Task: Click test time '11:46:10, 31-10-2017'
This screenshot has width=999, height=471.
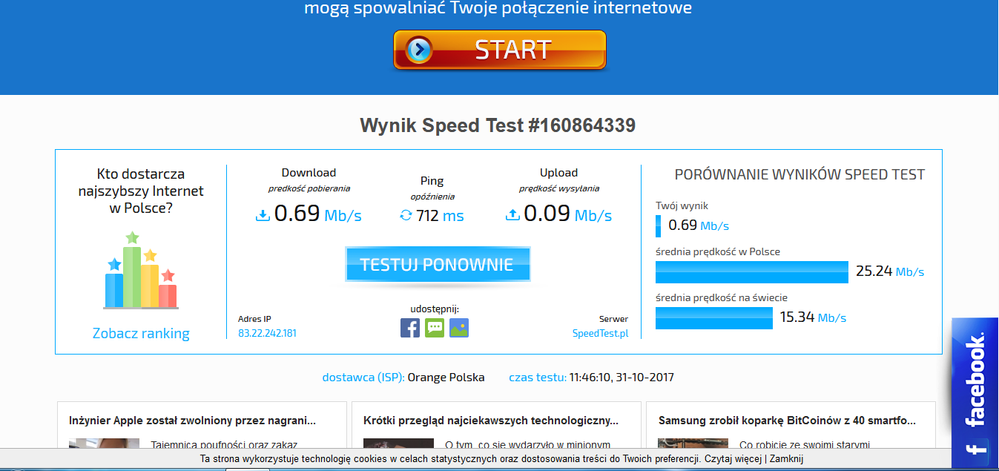Action: (622, 377)
